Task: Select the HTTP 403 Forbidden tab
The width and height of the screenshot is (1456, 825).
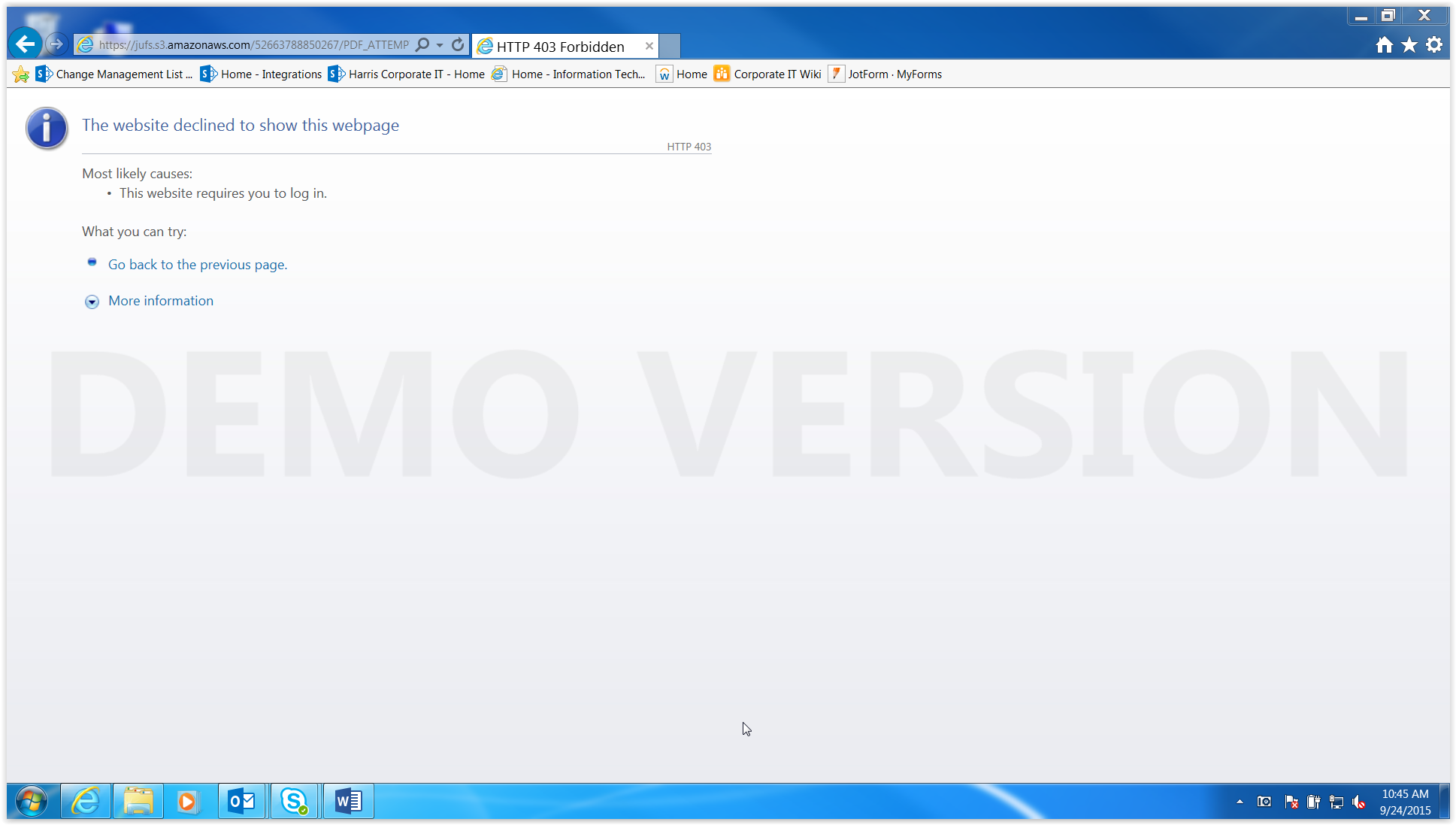Action: 560,47
